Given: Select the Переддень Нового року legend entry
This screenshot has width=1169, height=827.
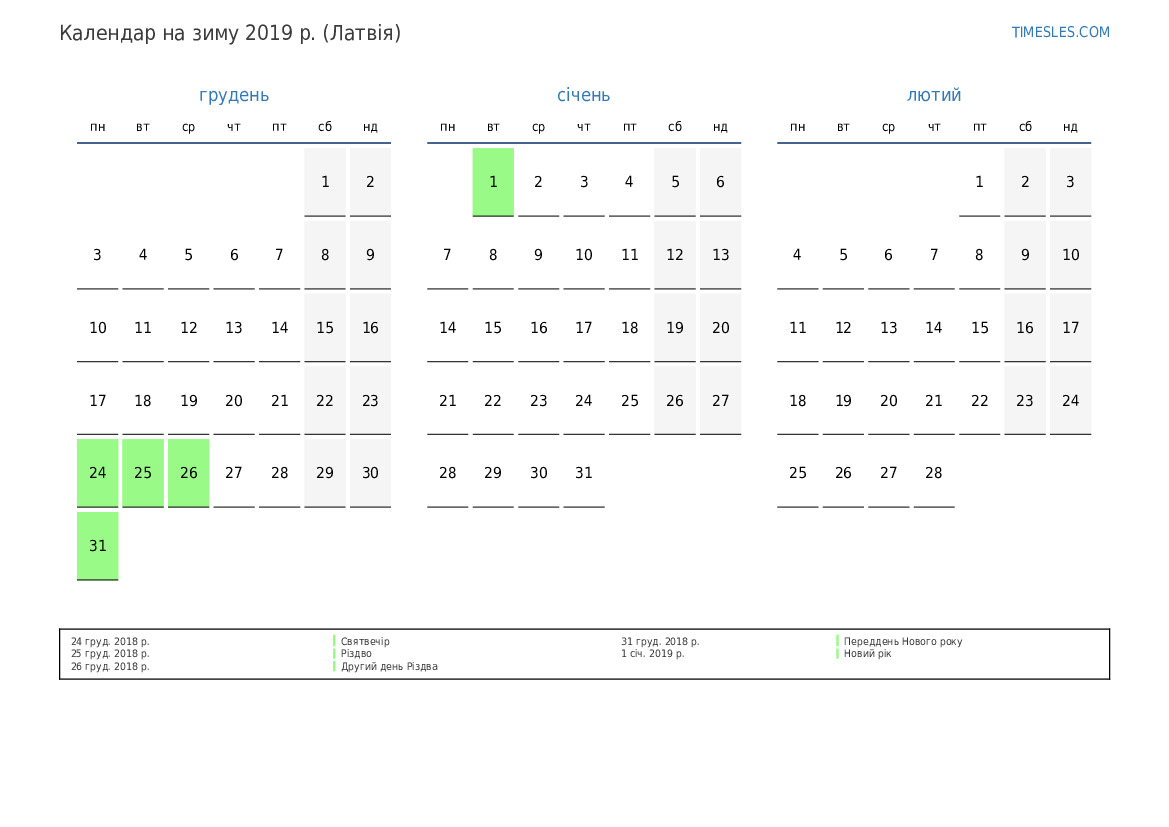Looking at the screenshot, I should point(902,641).
